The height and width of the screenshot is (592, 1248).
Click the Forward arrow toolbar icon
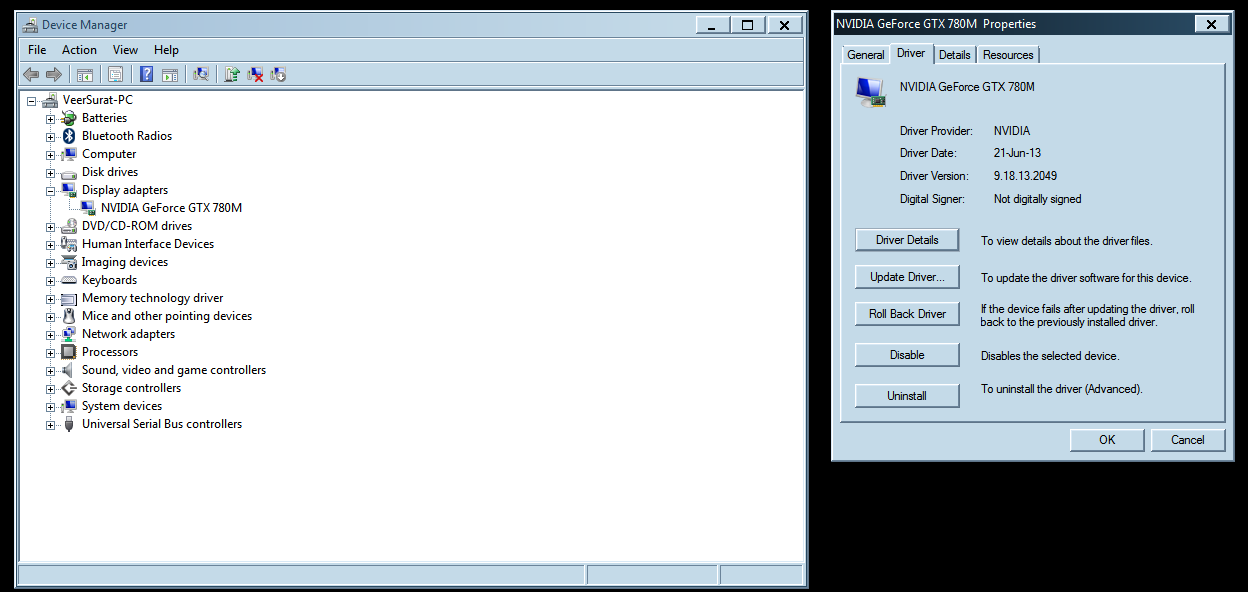click(x=54, y=74)
